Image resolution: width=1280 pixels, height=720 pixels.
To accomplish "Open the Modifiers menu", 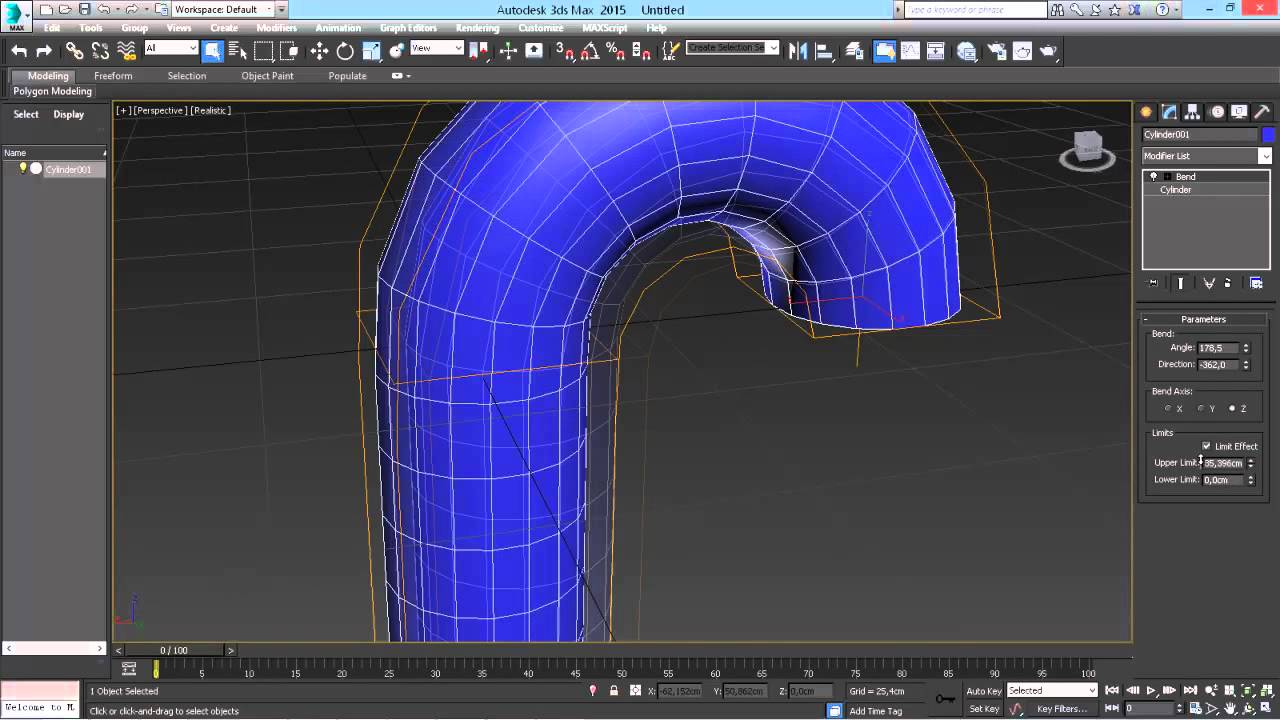I will pos(276,28).
